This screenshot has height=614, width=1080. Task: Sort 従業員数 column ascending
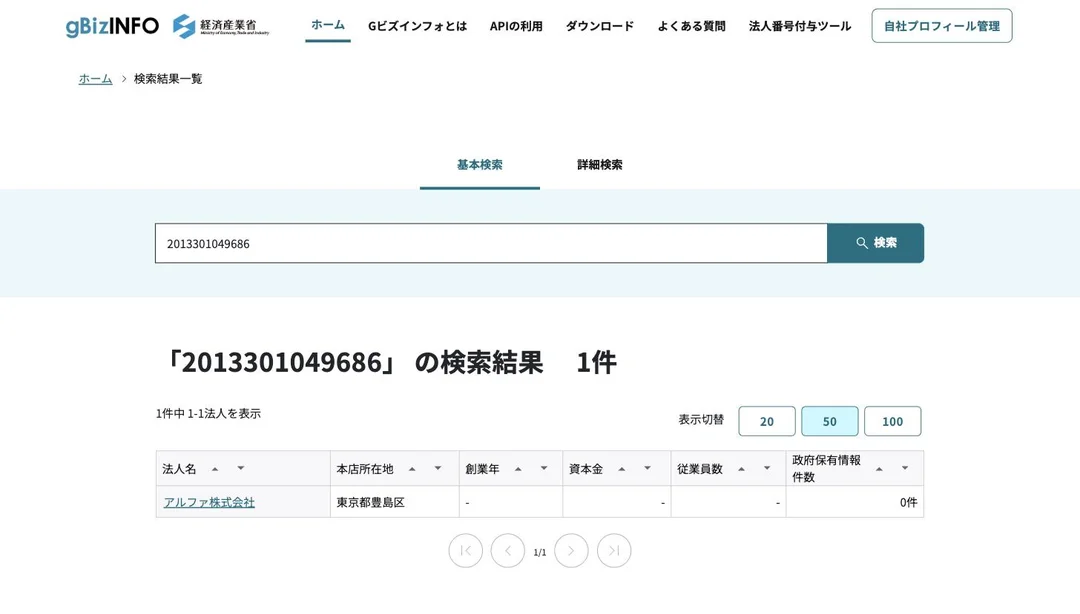click(741, 469)
